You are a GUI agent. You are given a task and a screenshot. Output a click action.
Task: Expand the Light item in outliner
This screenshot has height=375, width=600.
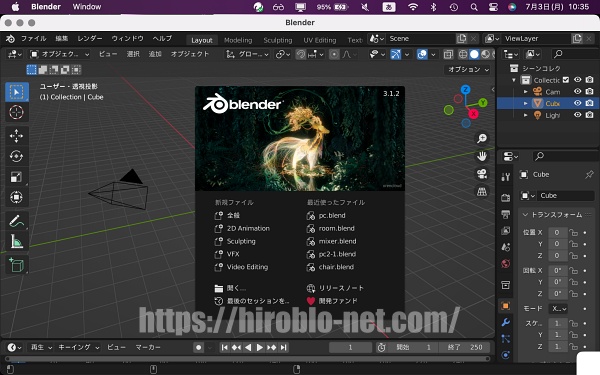tap(525, 115)
